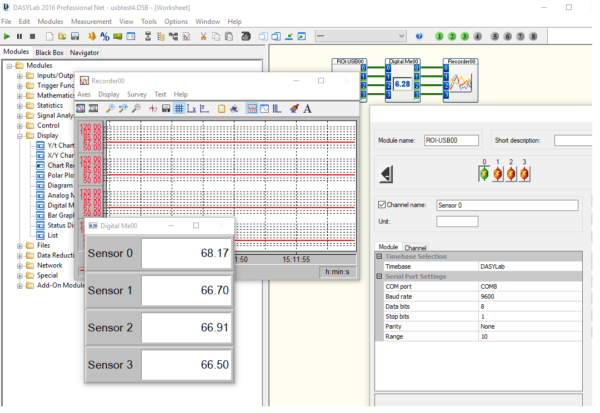The image size is (600, 413).
Task: Expand the Files folder
Action: point(19,245)
